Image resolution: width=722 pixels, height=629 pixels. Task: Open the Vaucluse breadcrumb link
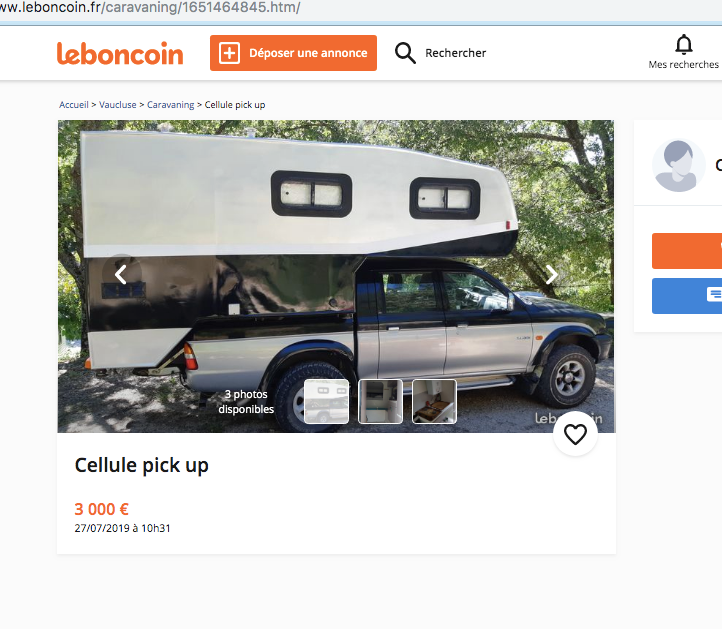[119, 105]
